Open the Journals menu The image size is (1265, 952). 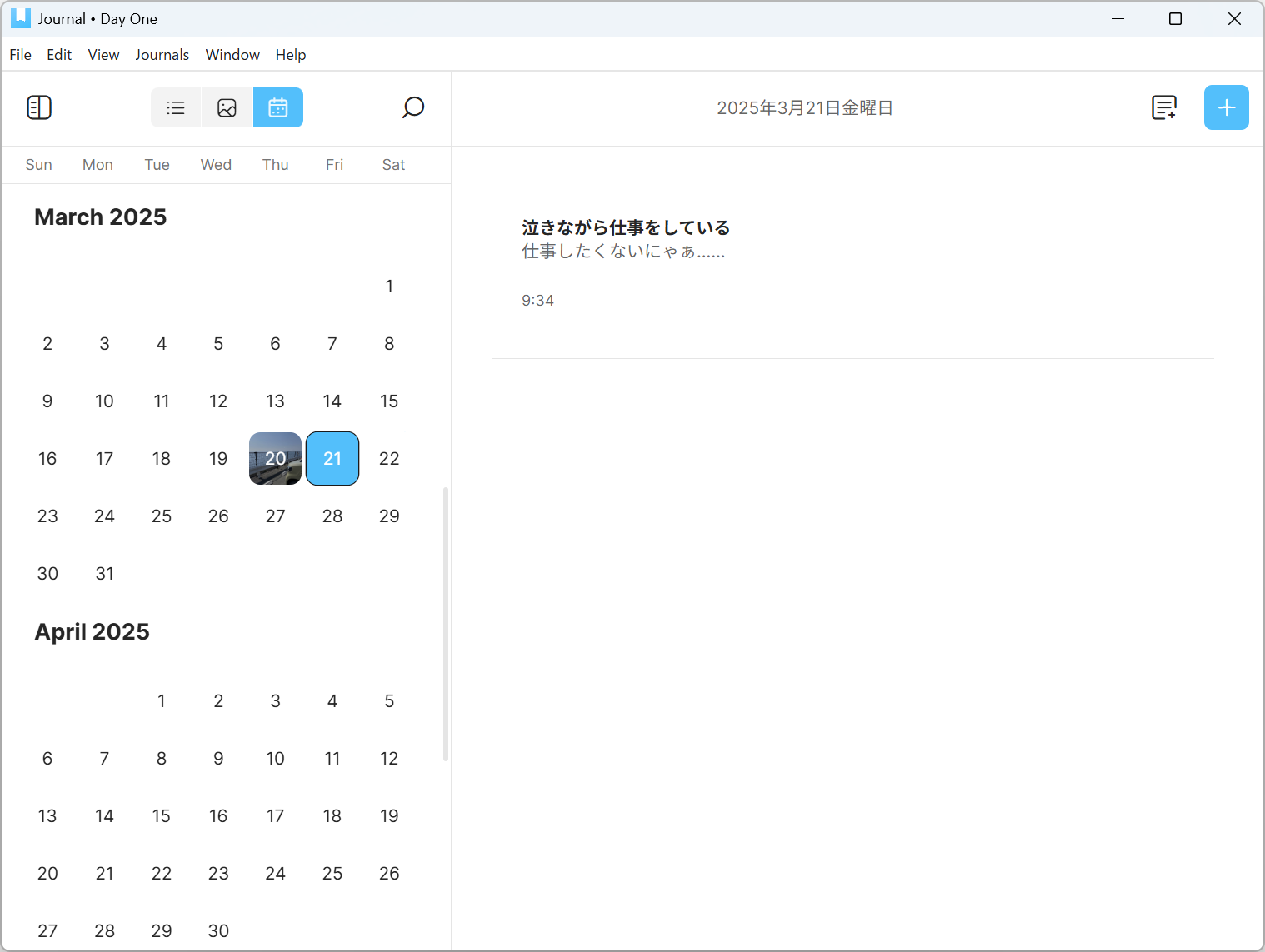click(162, 55)
